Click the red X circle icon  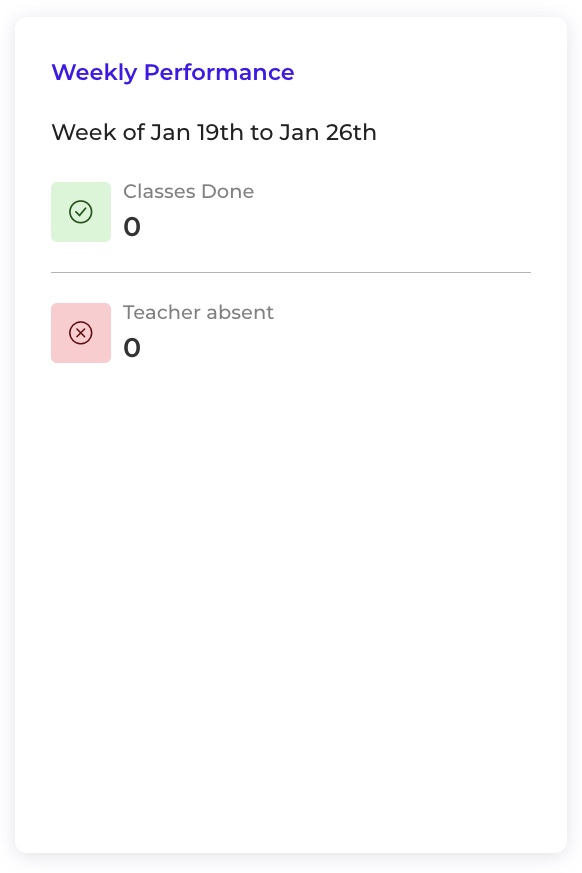[x=81, y=333]
